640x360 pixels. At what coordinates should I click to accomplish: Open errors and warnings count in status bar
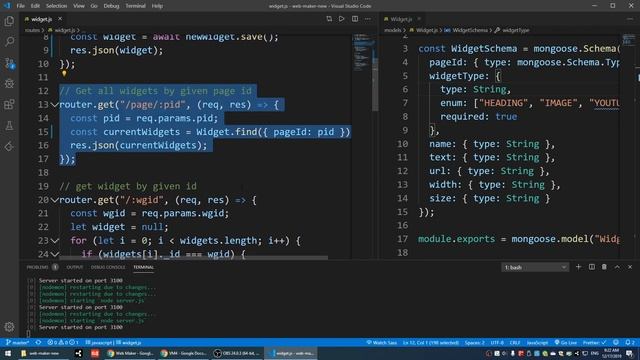pos(62,342)
